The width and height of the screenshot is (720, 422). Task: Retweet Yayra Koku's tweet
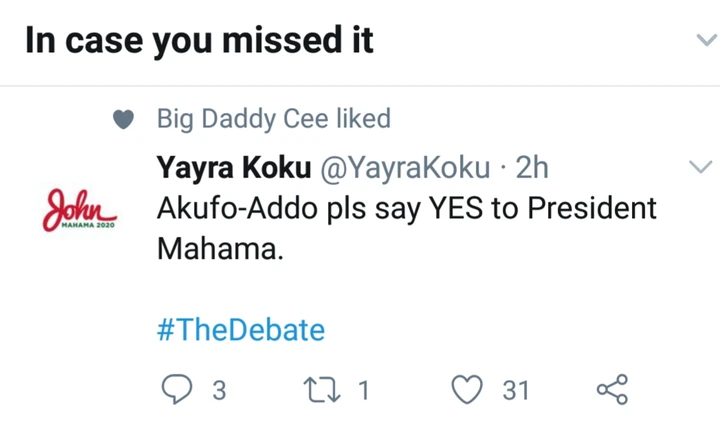322,390
